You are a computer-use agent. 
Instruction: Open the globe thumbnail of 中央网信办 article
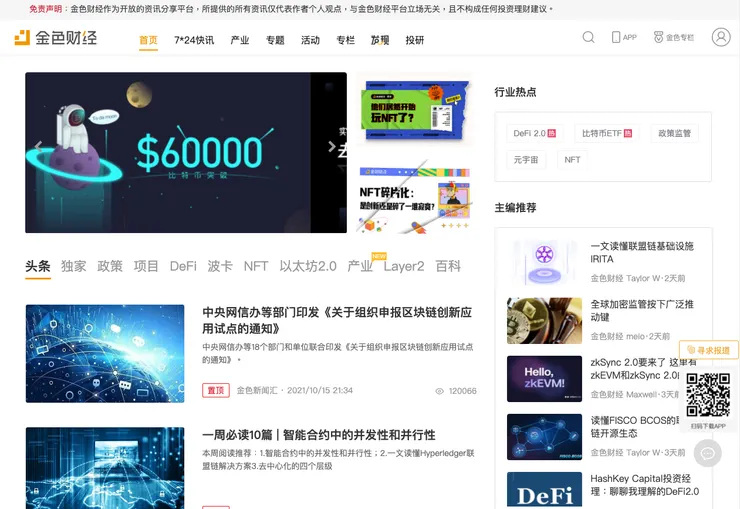pos(105,354)
